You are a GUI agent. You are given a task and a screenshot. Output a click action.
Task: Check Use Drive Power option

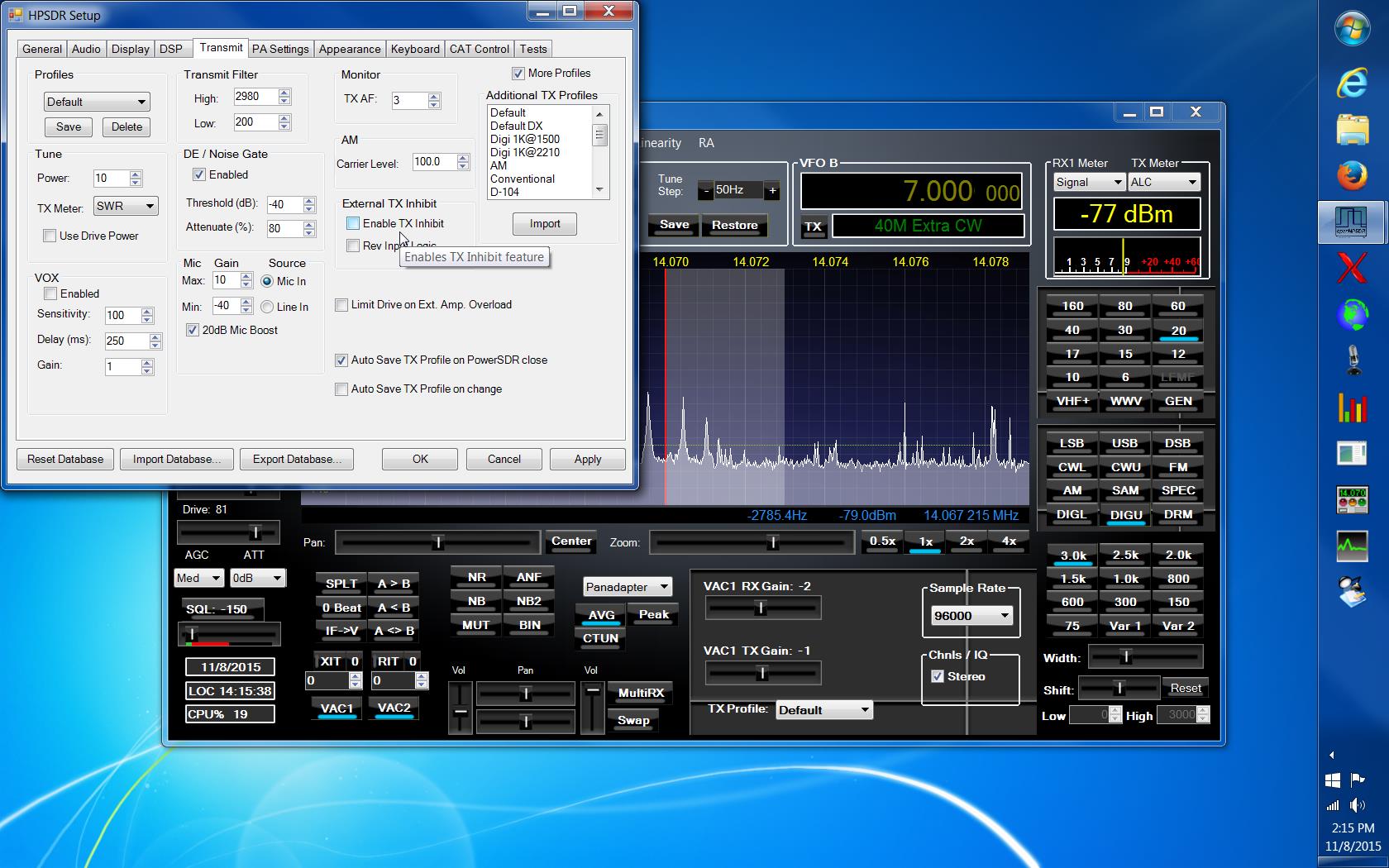pyautogui.click(x=50, y=236)
